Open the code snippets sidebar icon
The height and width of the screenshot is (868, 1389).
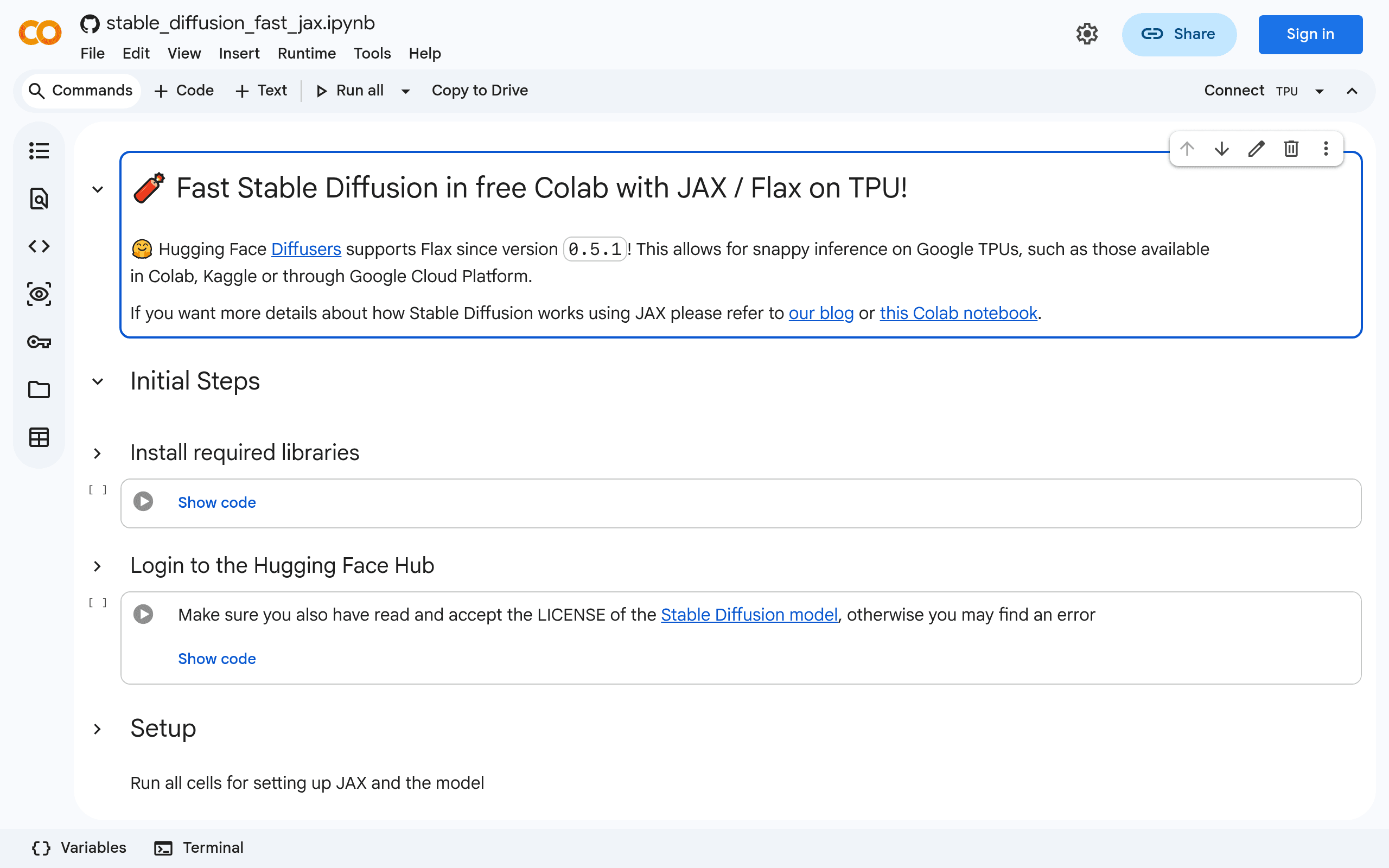pyautogui.click(x=39, y=246)
